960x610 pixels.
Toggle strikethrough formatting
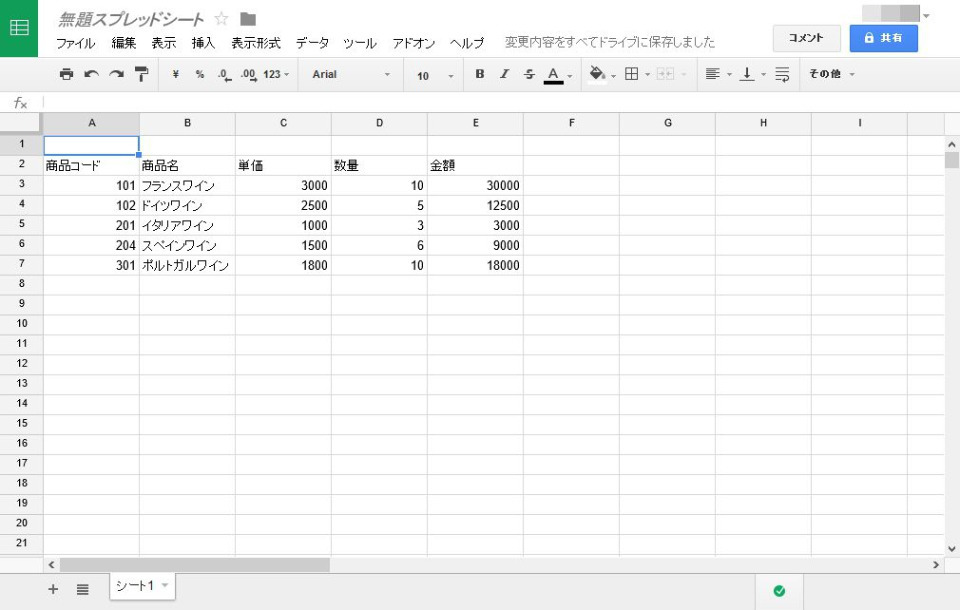[x=529, y=74]
